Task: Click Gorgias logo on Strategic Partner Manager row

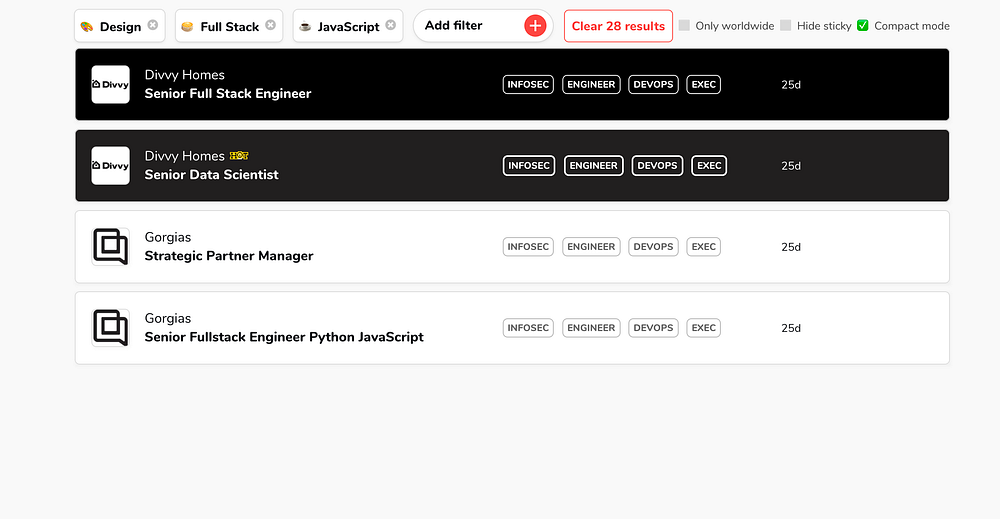Action: pyautogui.click(x=110, y=247)
